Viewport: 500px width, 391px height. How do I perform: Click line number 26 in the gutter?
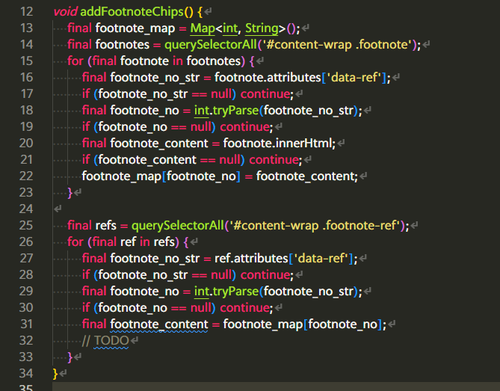[x=26, y=242]
